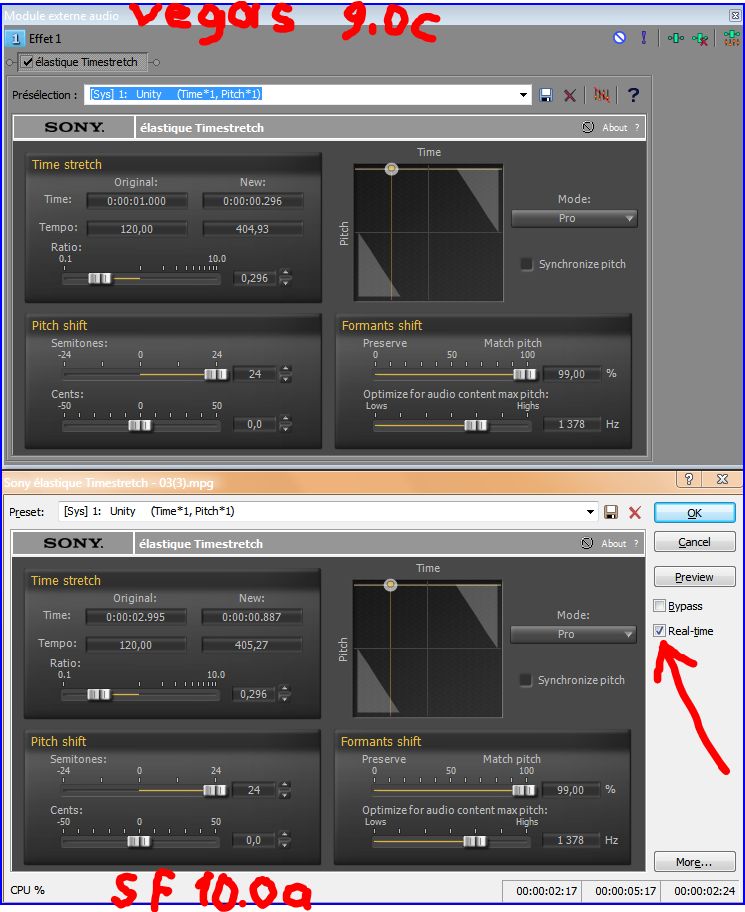Click Semitones slider handle in Vegas window

[x=216, y=375]
